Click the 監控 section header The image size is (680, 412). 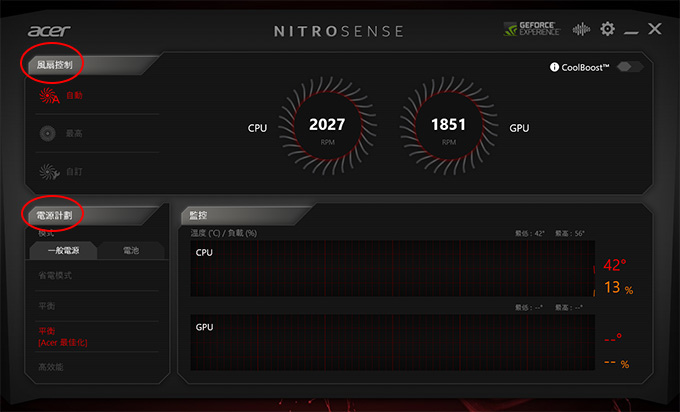[198, 215]
